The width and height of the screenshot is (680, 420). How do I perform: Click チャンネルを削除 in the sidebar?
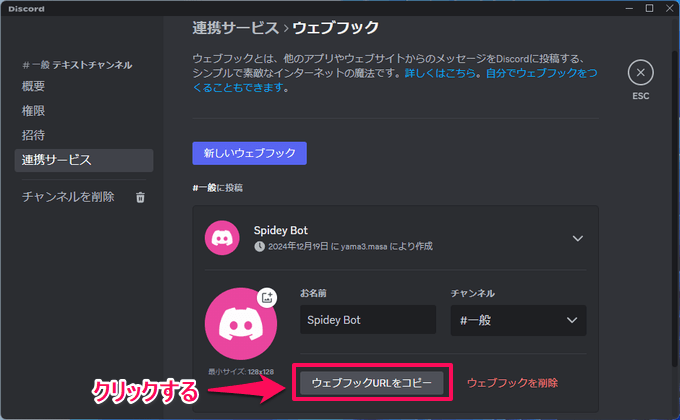[x=68, y=197]
